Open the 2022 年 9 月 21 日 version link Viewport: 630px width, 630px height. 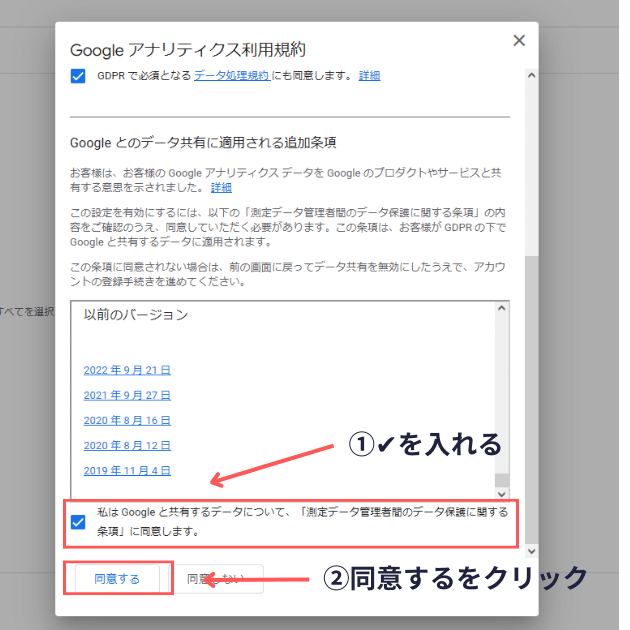pyautogui.click(x=127, y=370)
